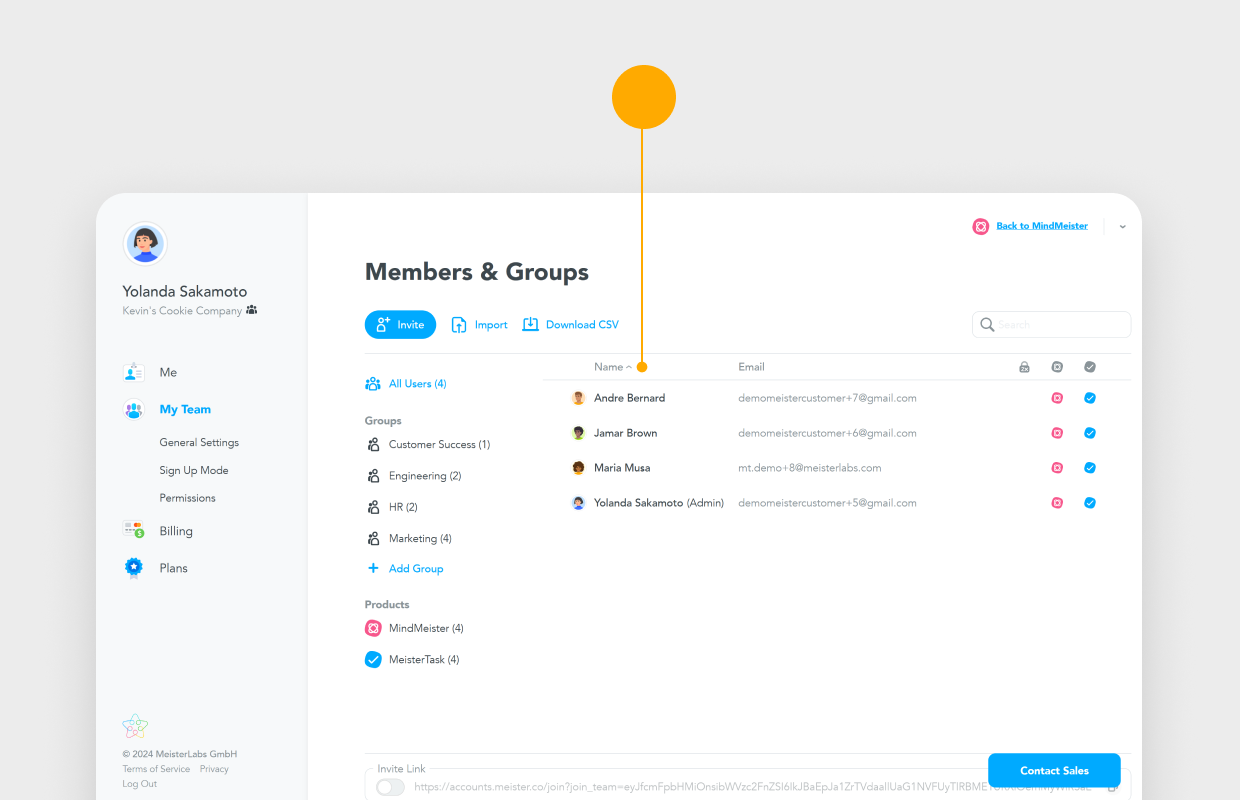Click the Invite button
1240x800 pixels.
pos(400,325)
